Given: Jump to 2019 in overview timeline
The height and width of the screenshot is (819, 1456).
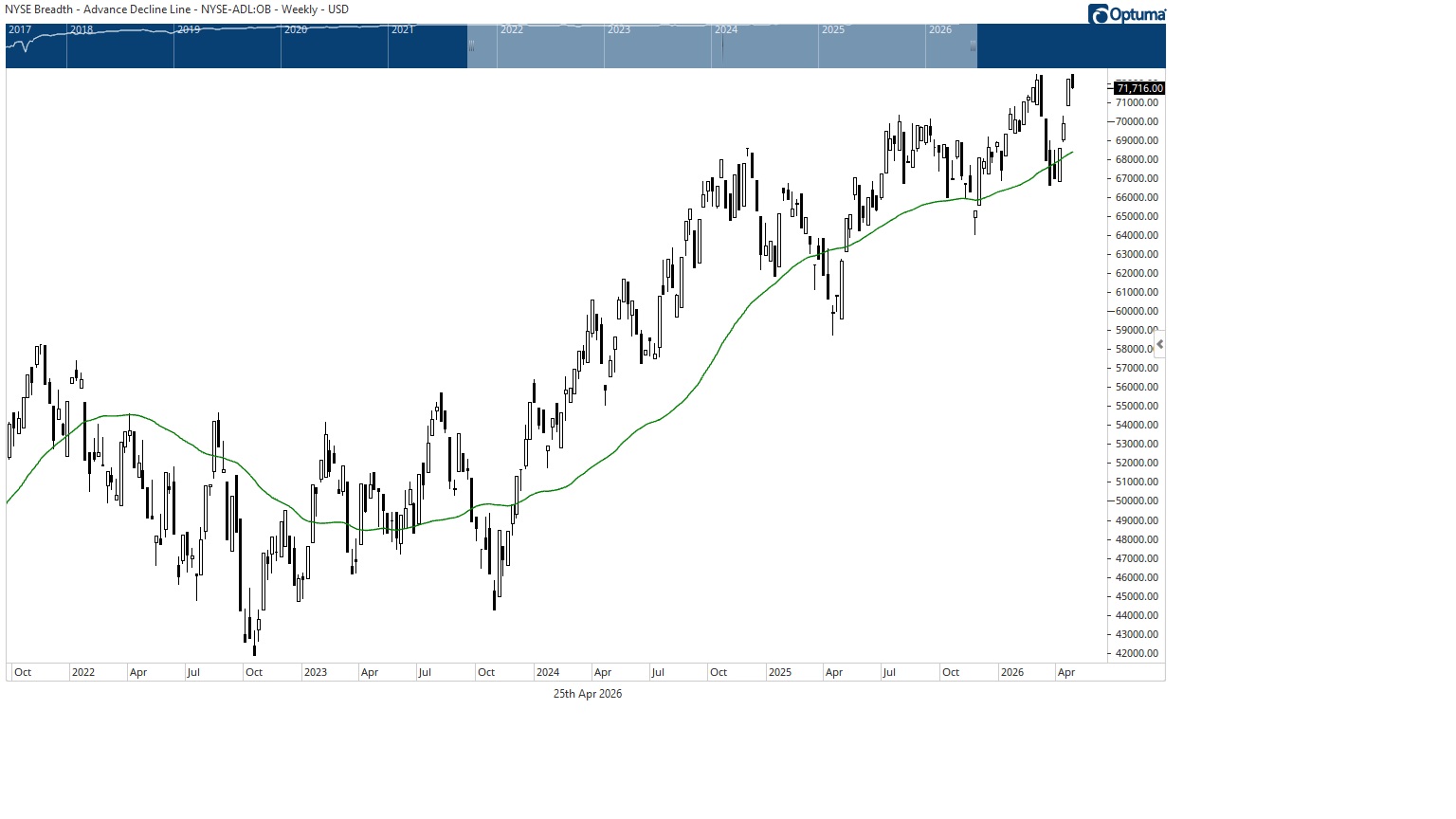Looking at the screenshot, I should 189,30.
